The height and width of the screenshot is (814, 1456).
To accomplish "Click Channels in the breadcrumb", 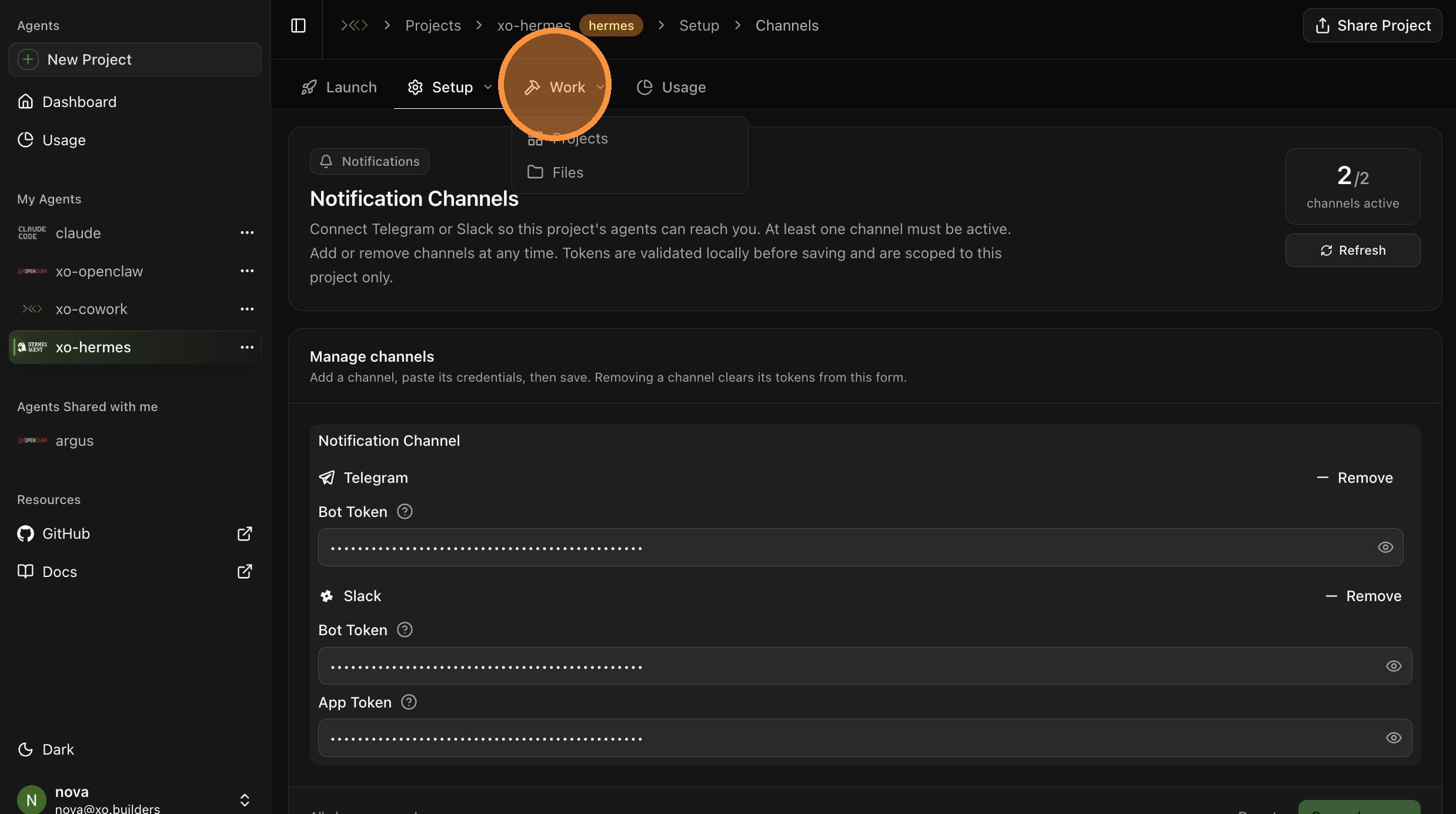I will click(787, 25).
